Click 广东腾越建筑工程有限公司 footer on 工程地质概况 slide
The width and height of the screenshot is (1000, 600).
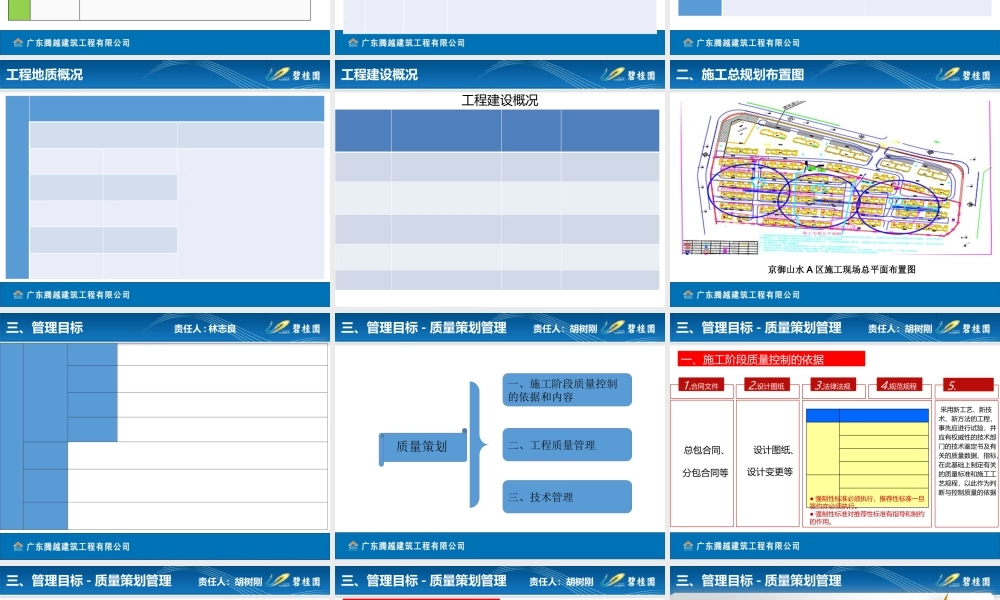(78, 295)
